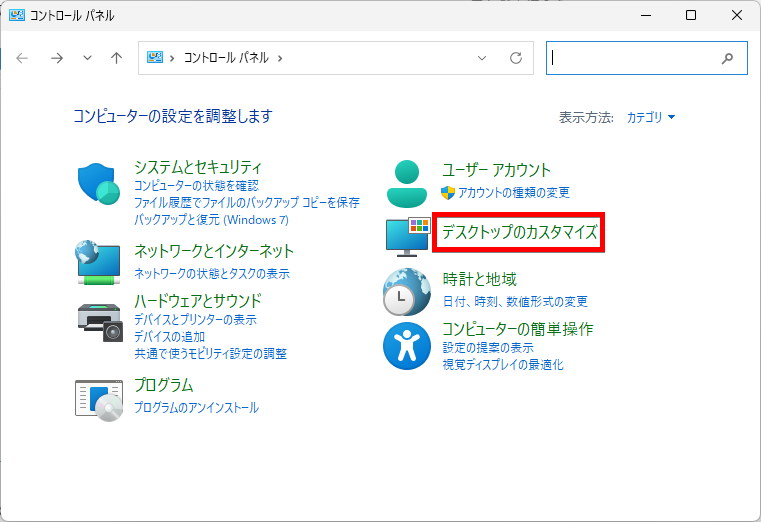Click the ネットワークとインターネット globe monitor icon

pyautogui.click(x=98, y=262)
